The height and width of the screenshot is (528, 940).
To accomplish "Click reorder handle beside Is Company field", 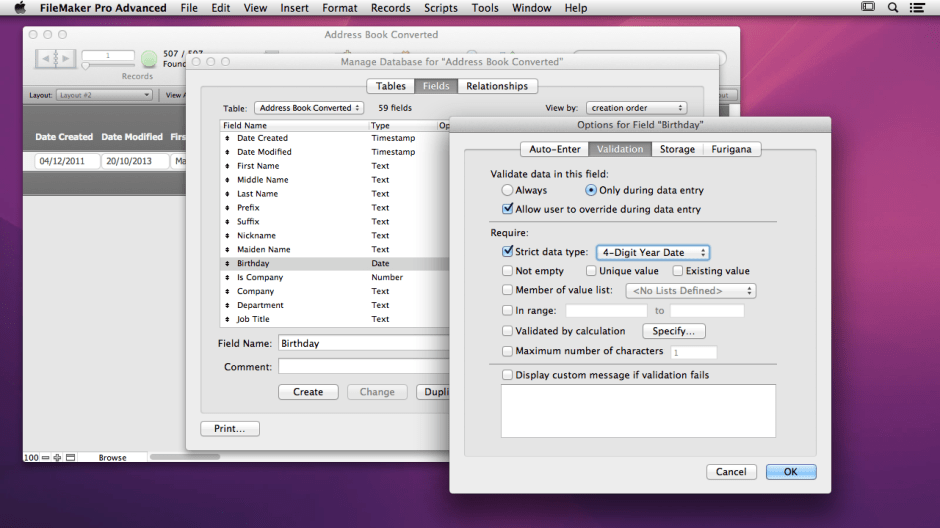I will [x=227, y=277].
